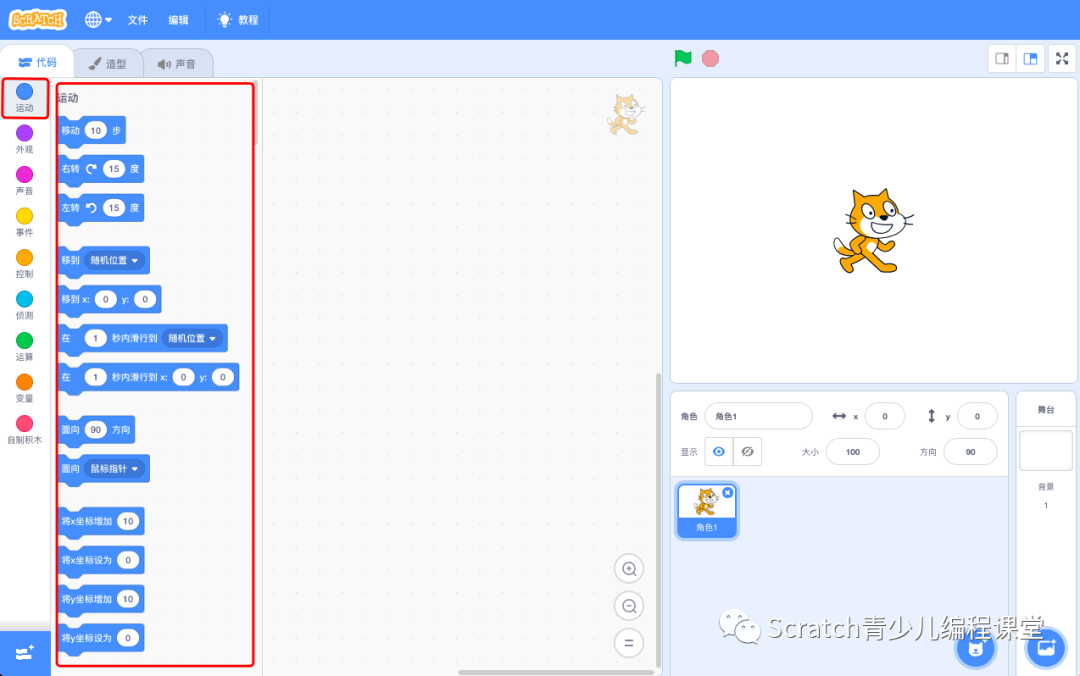Expand 随机位置 dropdown in glide block
This screenshot has width=1080, height=676.
193,338
